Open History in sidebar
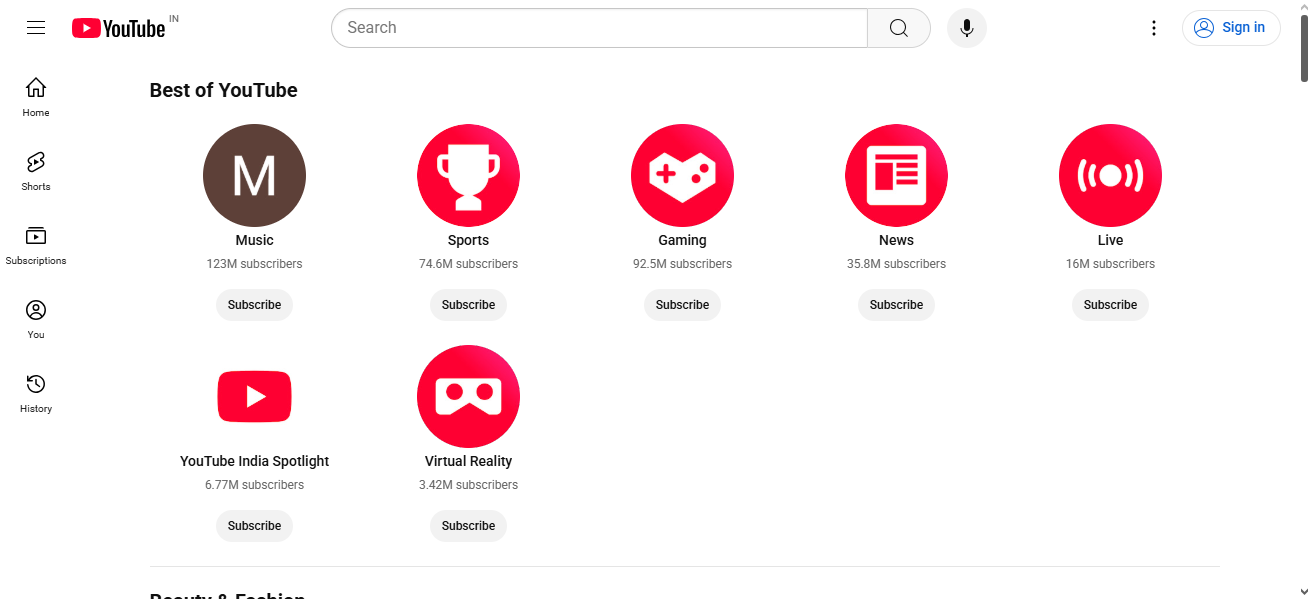Image resolution: width=1312 pixels, height=599 pixels. click(x=36, y=393)
